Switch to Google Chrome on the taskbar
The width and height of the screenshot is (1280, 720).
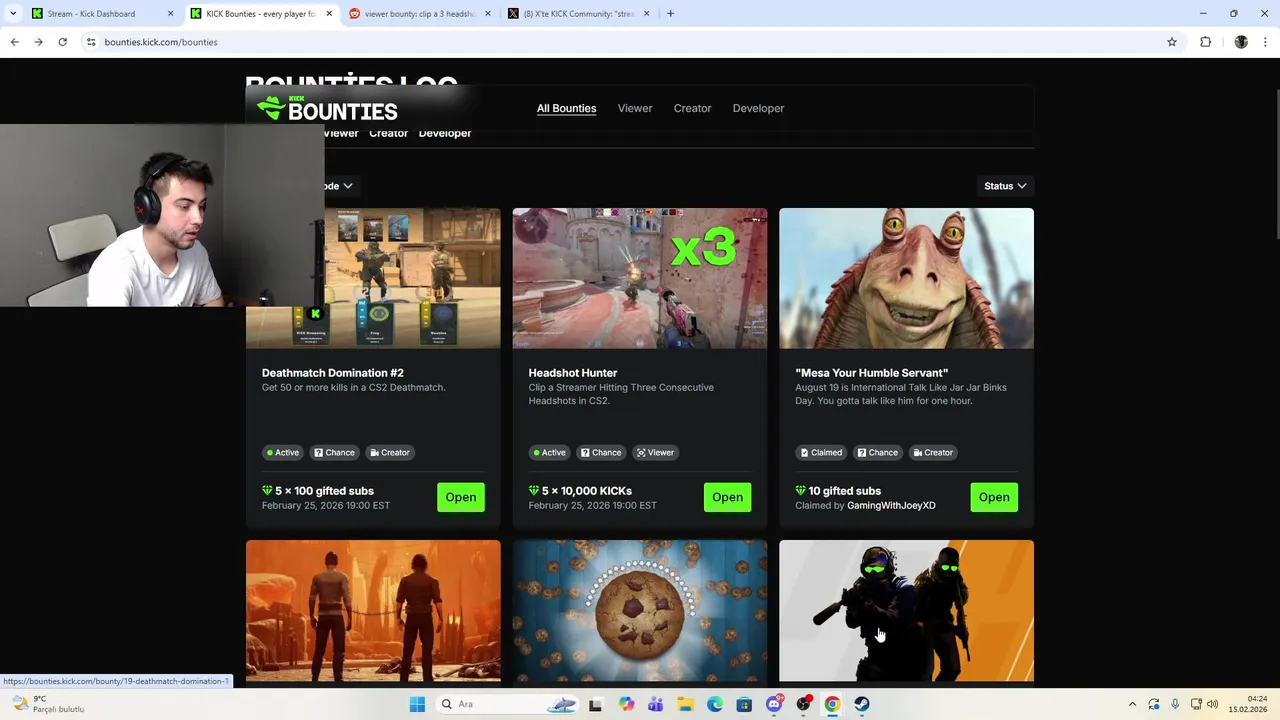click(832, 704)
